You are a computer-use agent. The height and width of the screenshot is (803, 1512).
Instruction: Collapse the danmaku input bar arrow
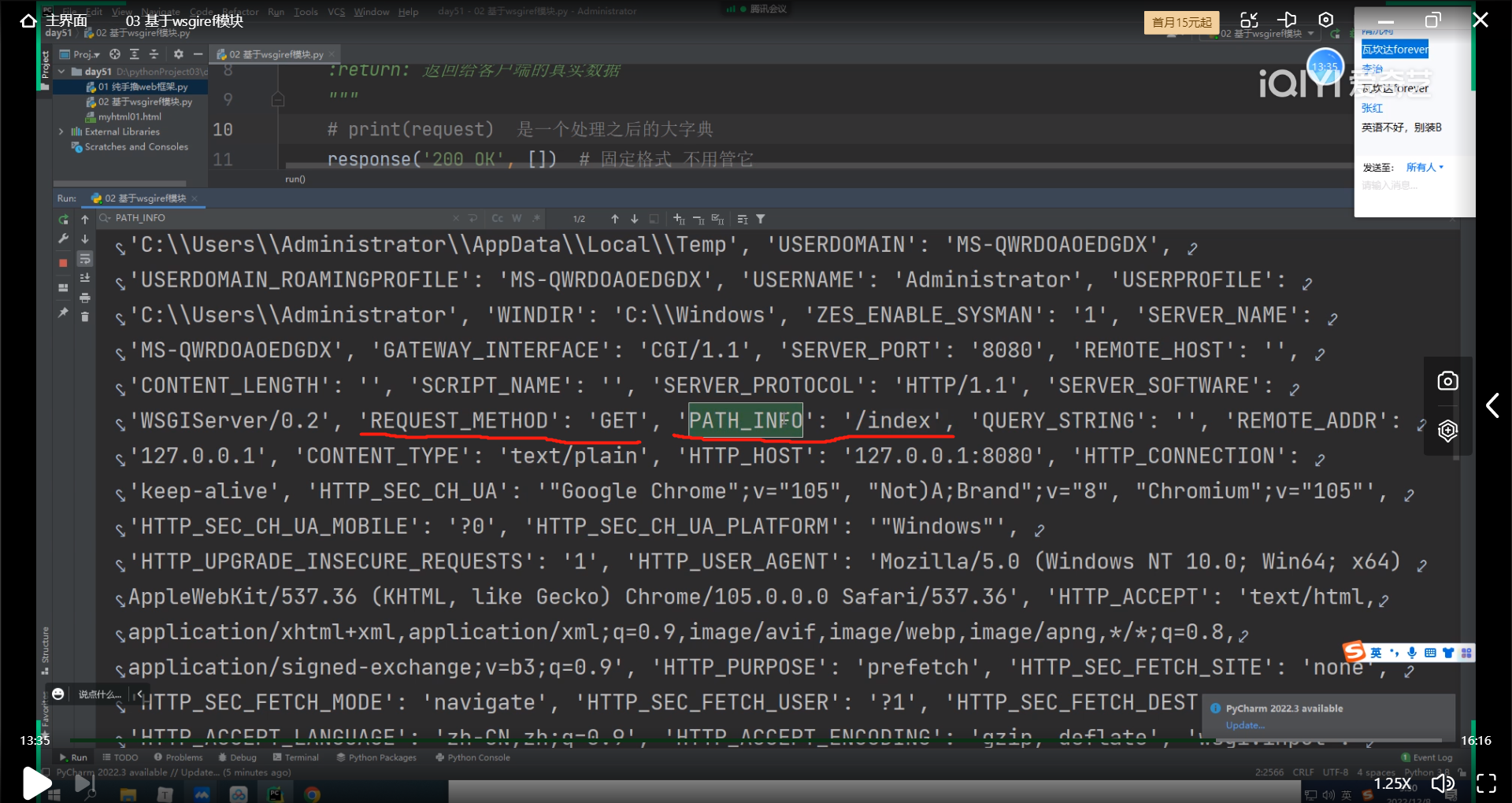tap(139, 694)
